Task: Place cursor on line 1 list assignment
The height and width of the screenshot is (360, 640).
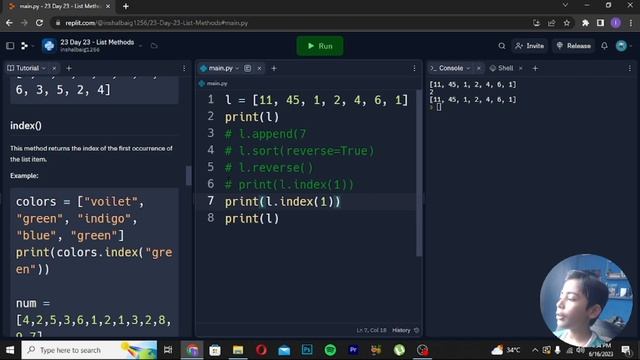Action: (316, 100)
